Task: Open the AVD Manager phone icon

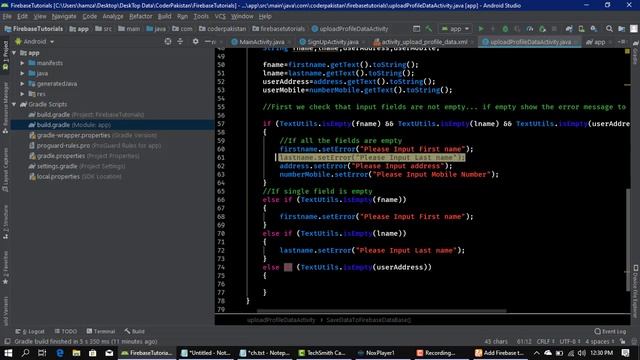Action: (x=581, y=29)
